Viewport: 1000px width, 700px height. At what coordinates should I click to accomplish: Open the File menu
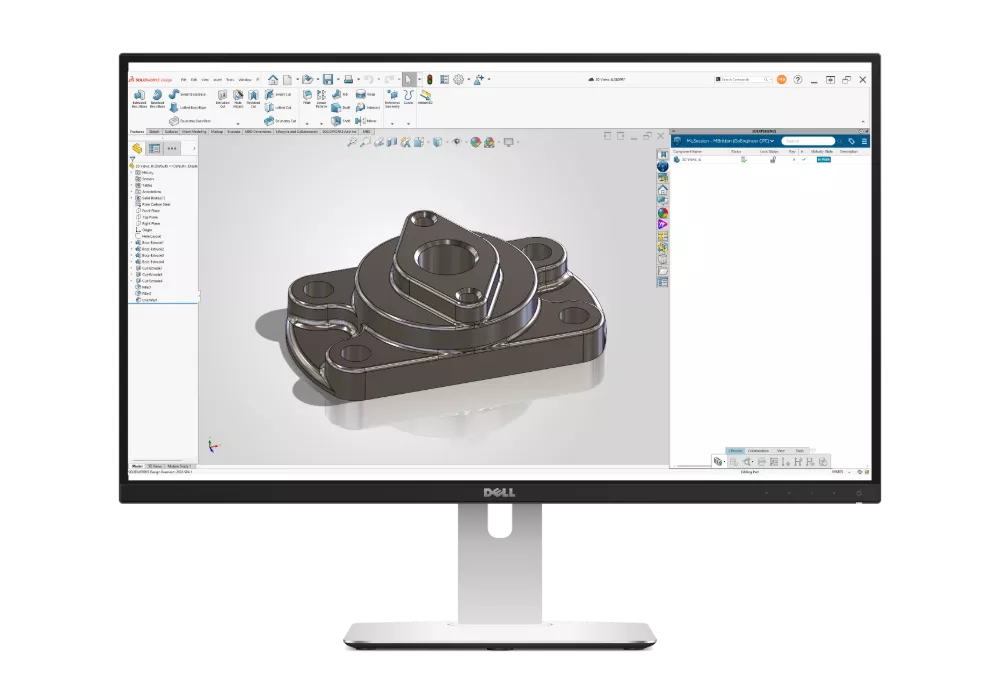(184, 80)
